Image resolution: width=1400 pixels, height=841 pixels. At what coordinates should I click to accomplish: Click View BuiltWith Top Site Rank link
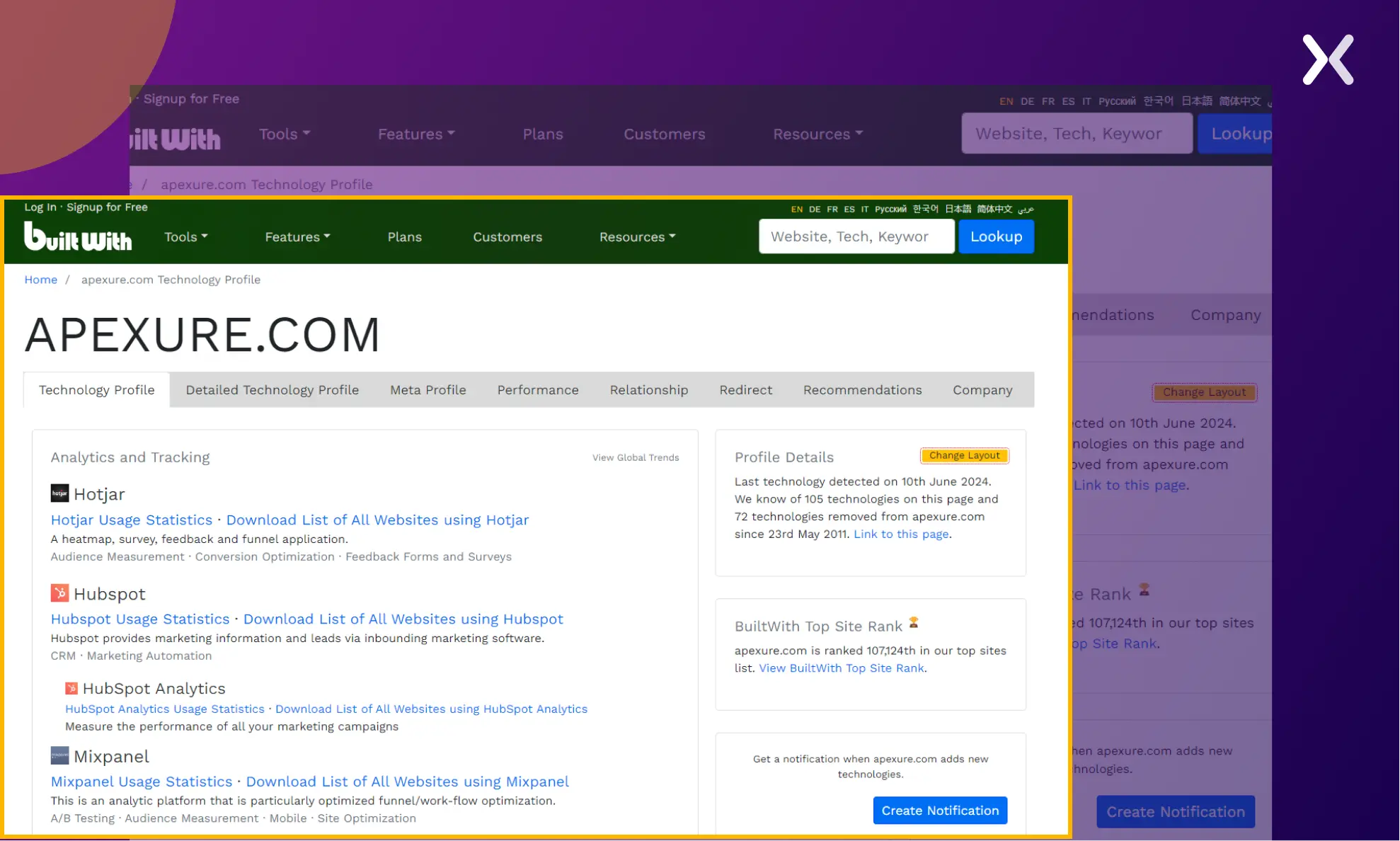842,668
